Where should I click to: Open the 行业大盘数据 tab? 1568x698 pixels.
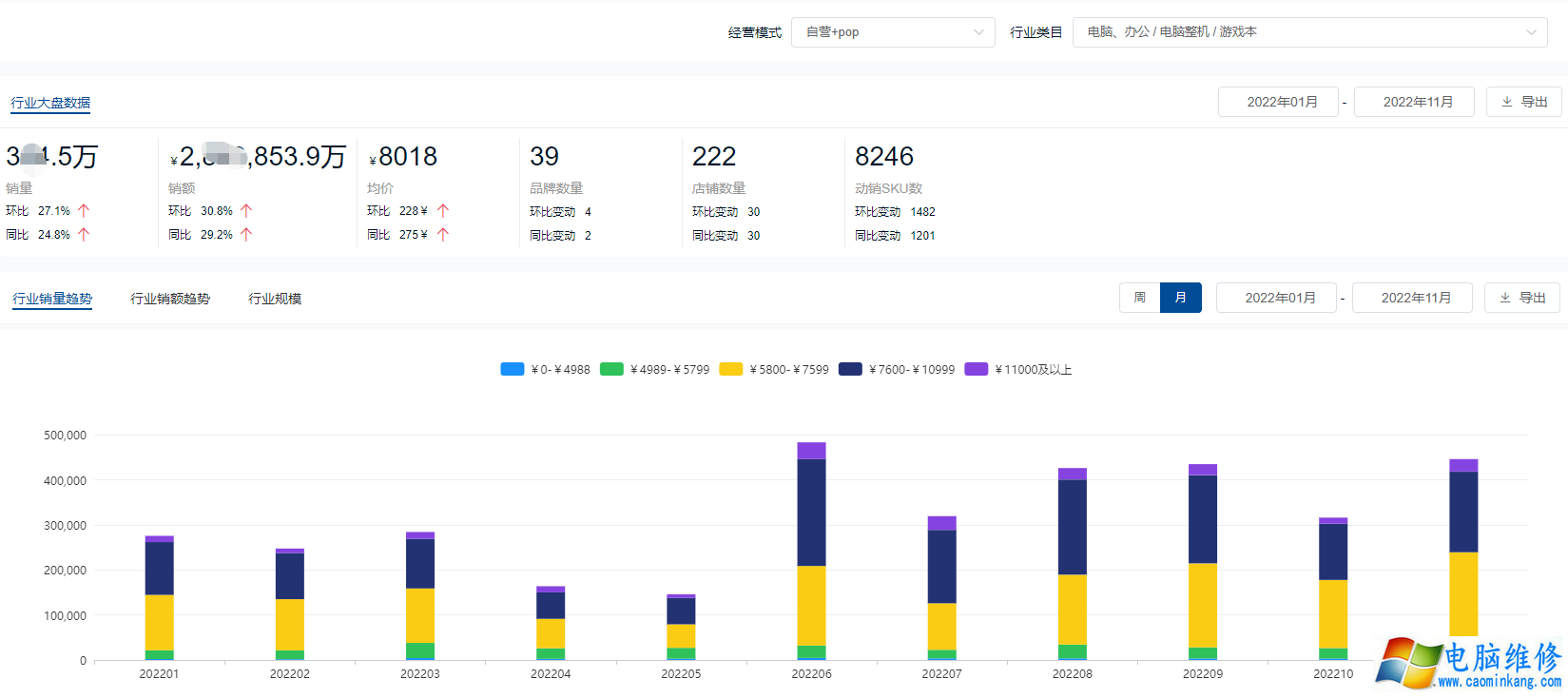coord(50,103)
